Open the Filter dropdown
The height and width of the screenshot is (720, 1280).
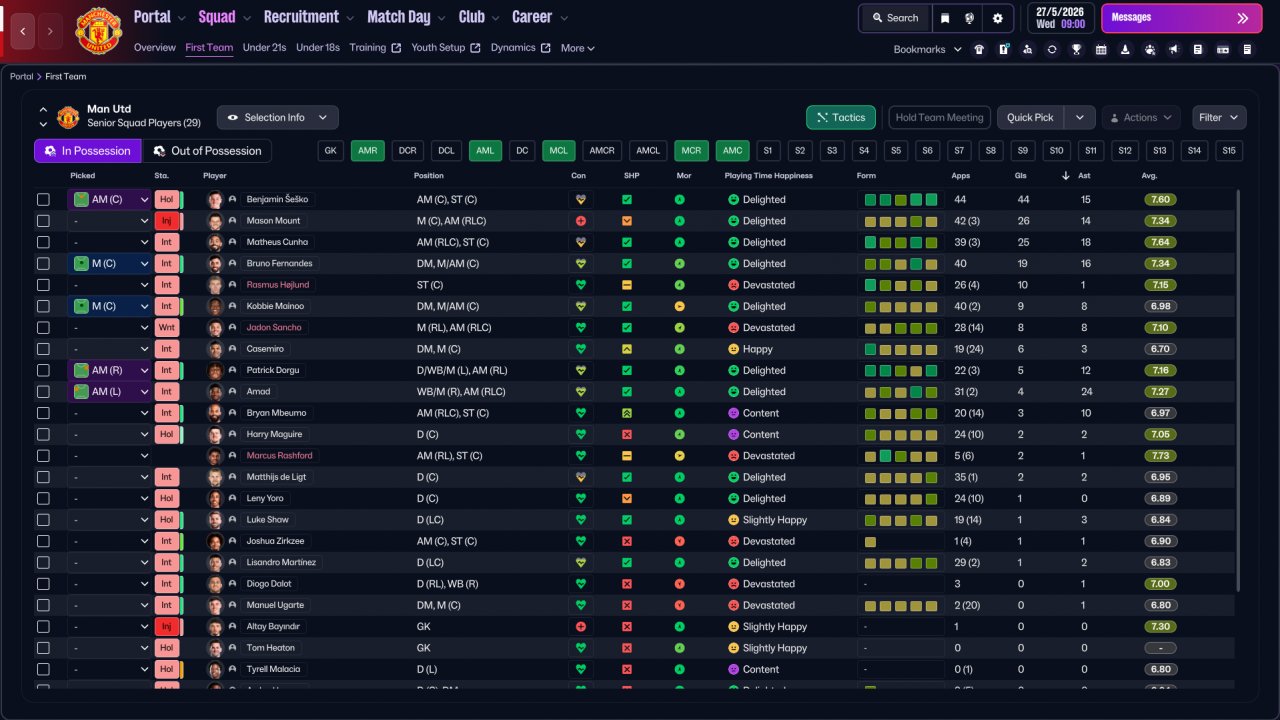pos(1219,118)
